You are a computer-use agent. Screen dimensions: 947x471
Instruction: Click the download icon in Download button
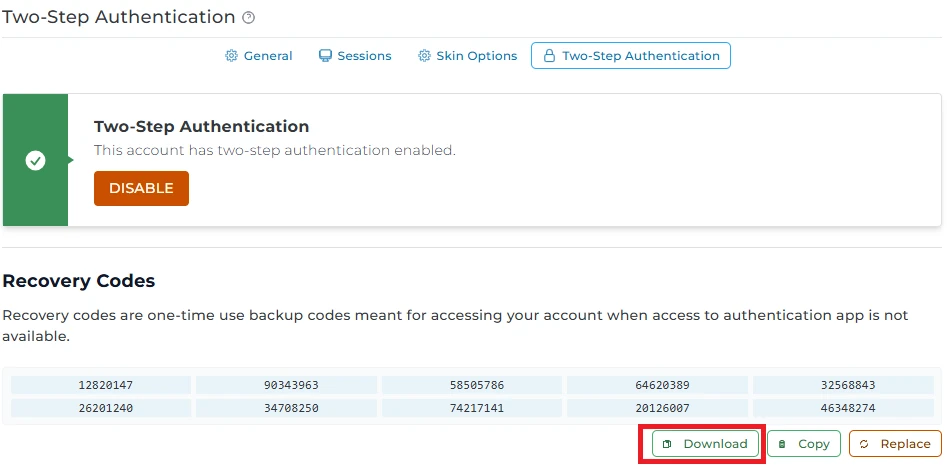pyautogui.click(x=668, y=444)
